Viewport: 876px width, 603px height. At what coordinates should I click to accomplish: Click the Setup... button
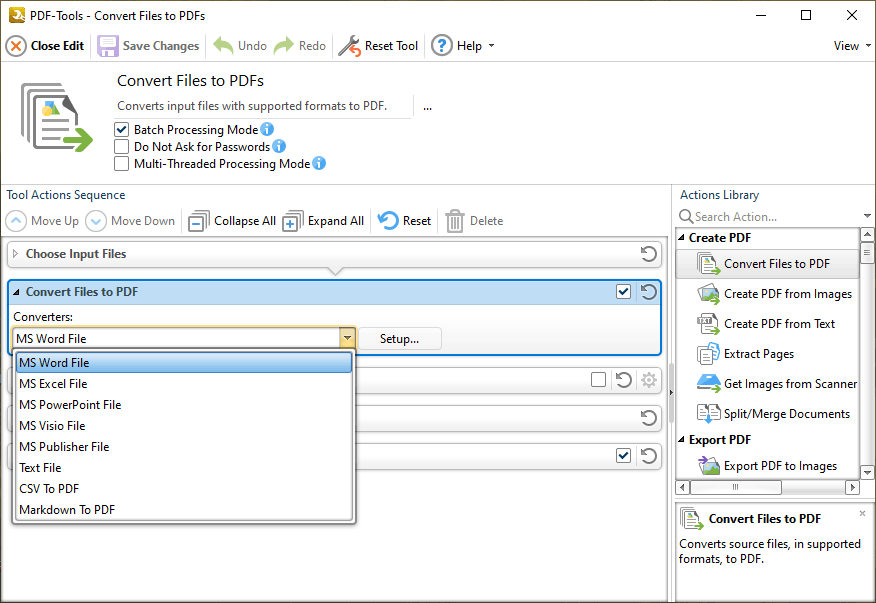click(399, 339)
